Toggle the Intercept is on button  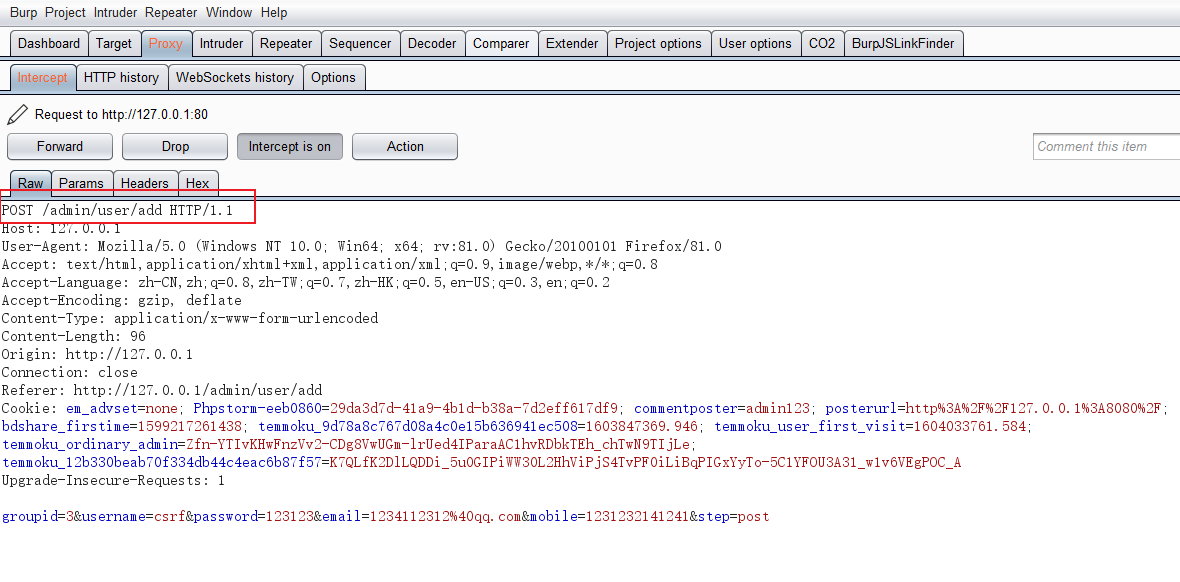[290, 147]
